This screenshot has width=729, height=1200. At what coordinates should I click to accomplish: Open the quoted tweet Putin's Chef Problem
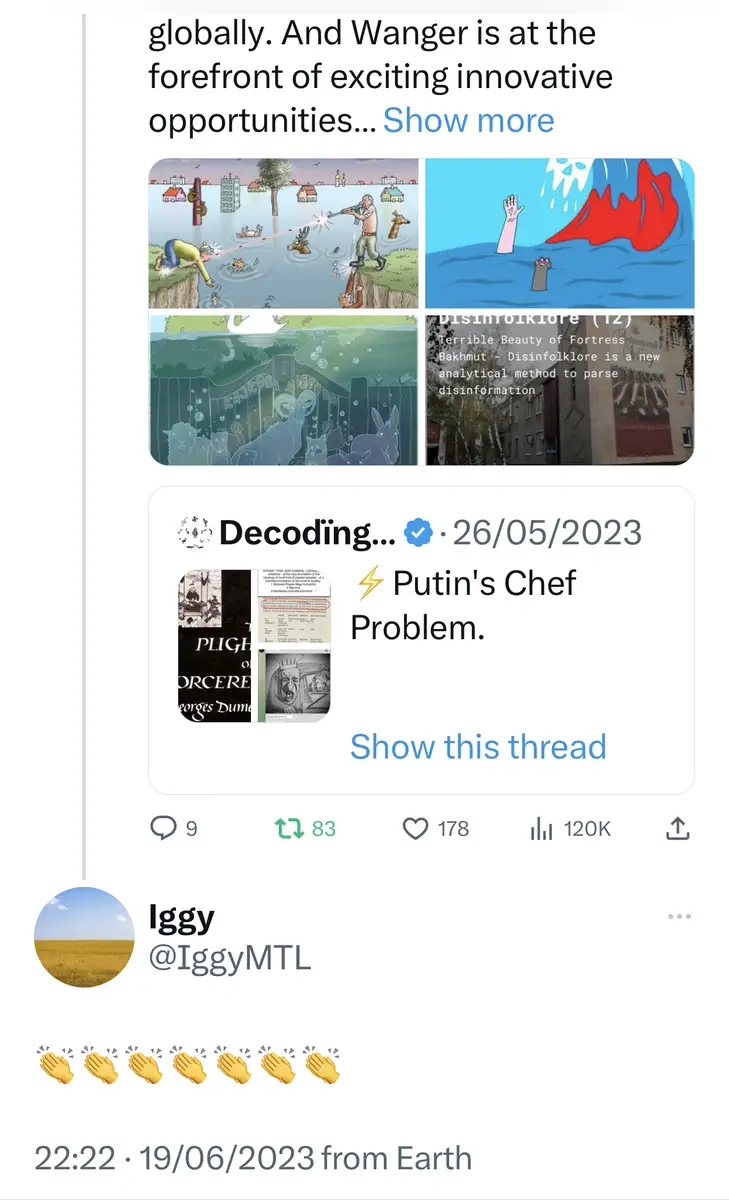coord(463,604)
